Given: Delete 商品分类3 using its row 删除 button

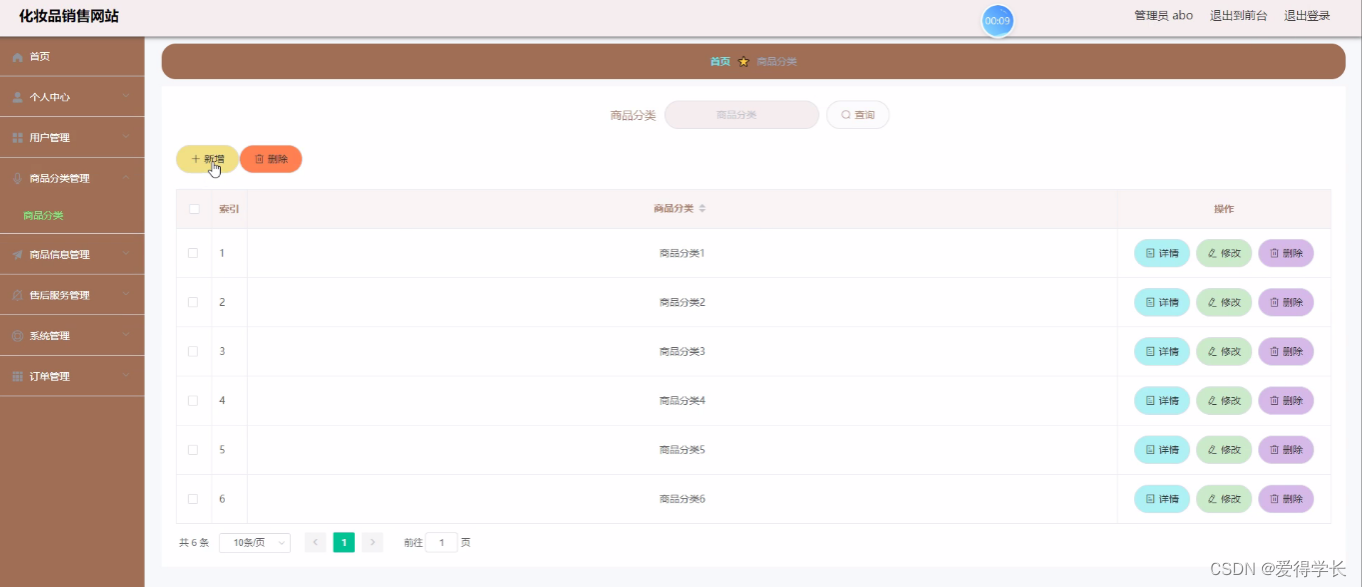Looking at the screenshot, I should (x=1286, y=351).
